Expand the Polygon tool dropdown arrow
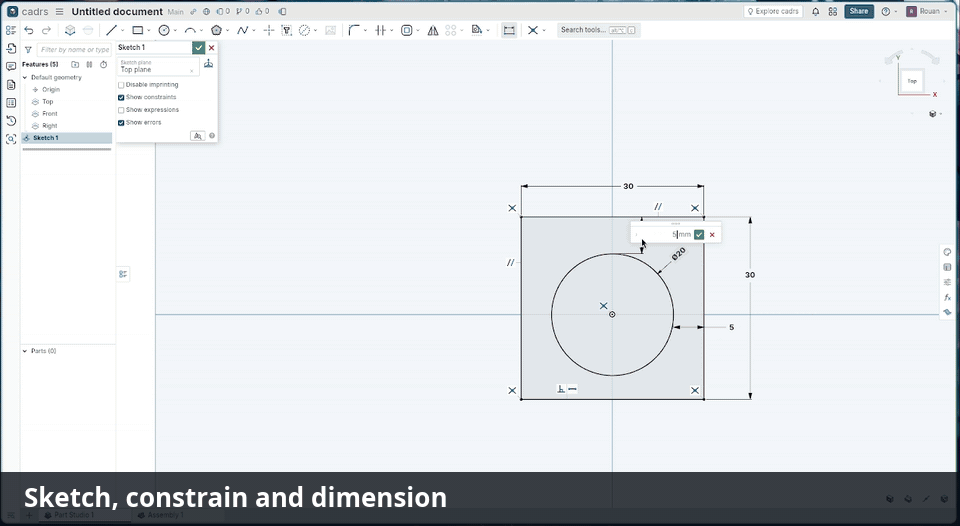This screenshot has height=526, width=960. (228, 31)
